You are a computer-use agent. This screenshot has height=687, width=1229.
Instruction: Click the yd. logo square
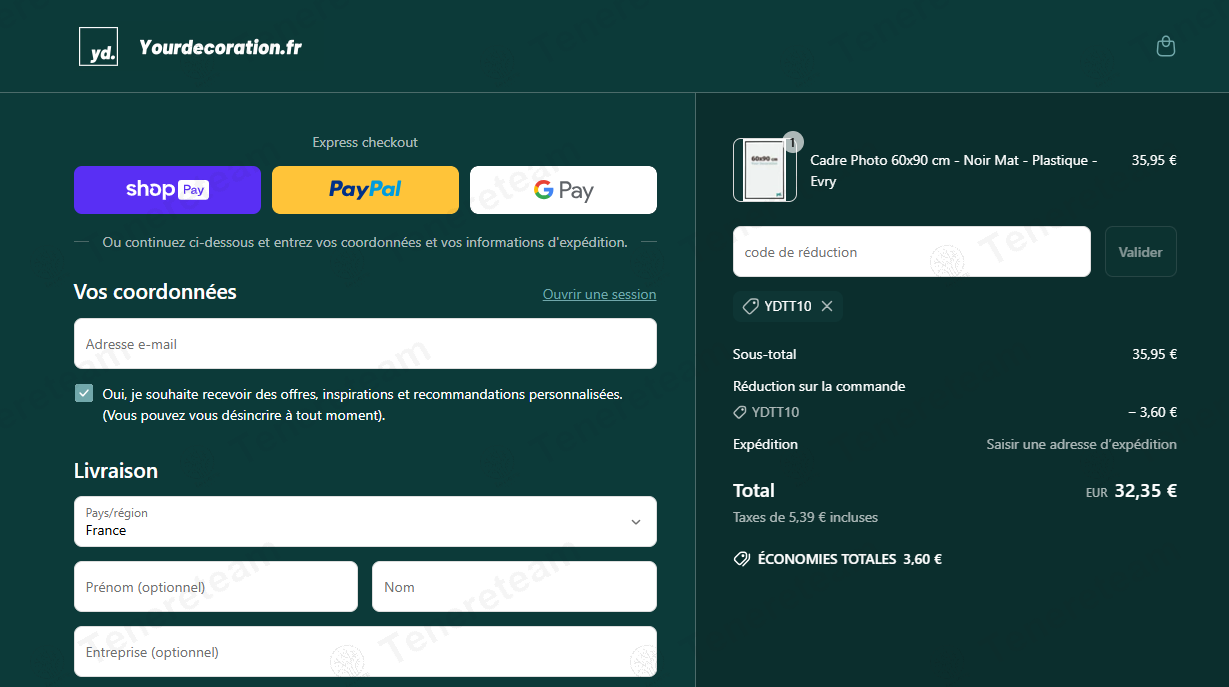tap(98, 47)
